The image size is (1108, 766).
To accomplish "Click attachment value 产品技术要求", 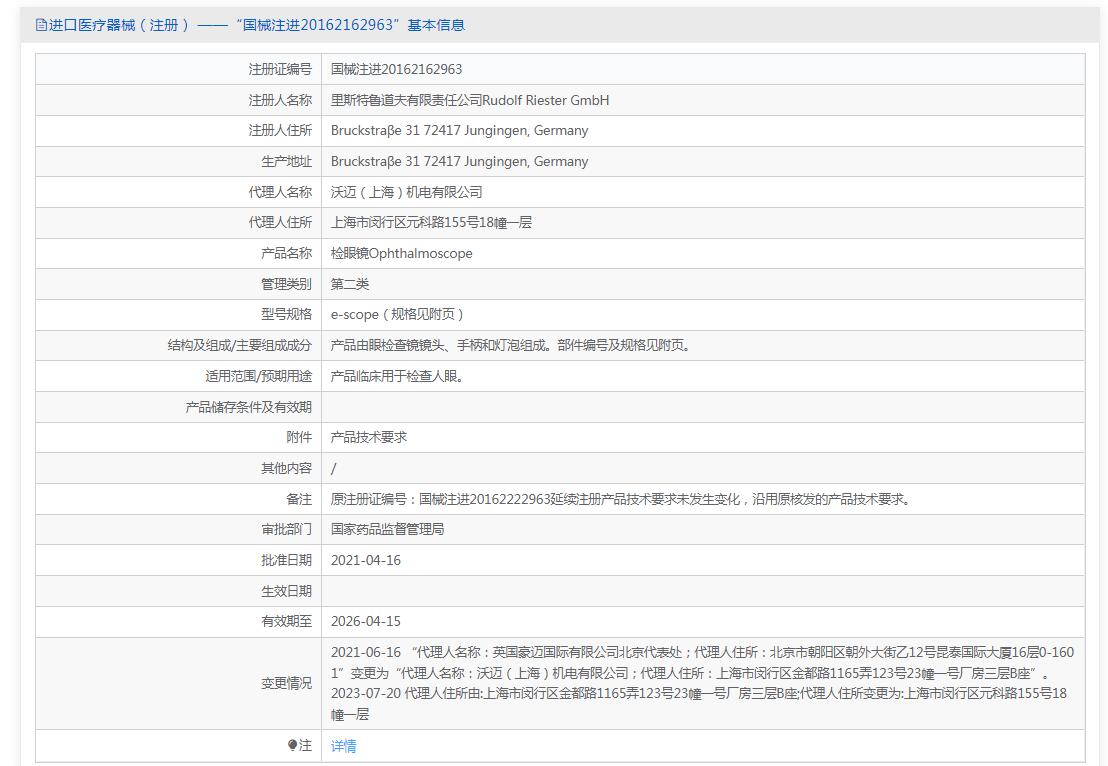I will coord(369,437).
